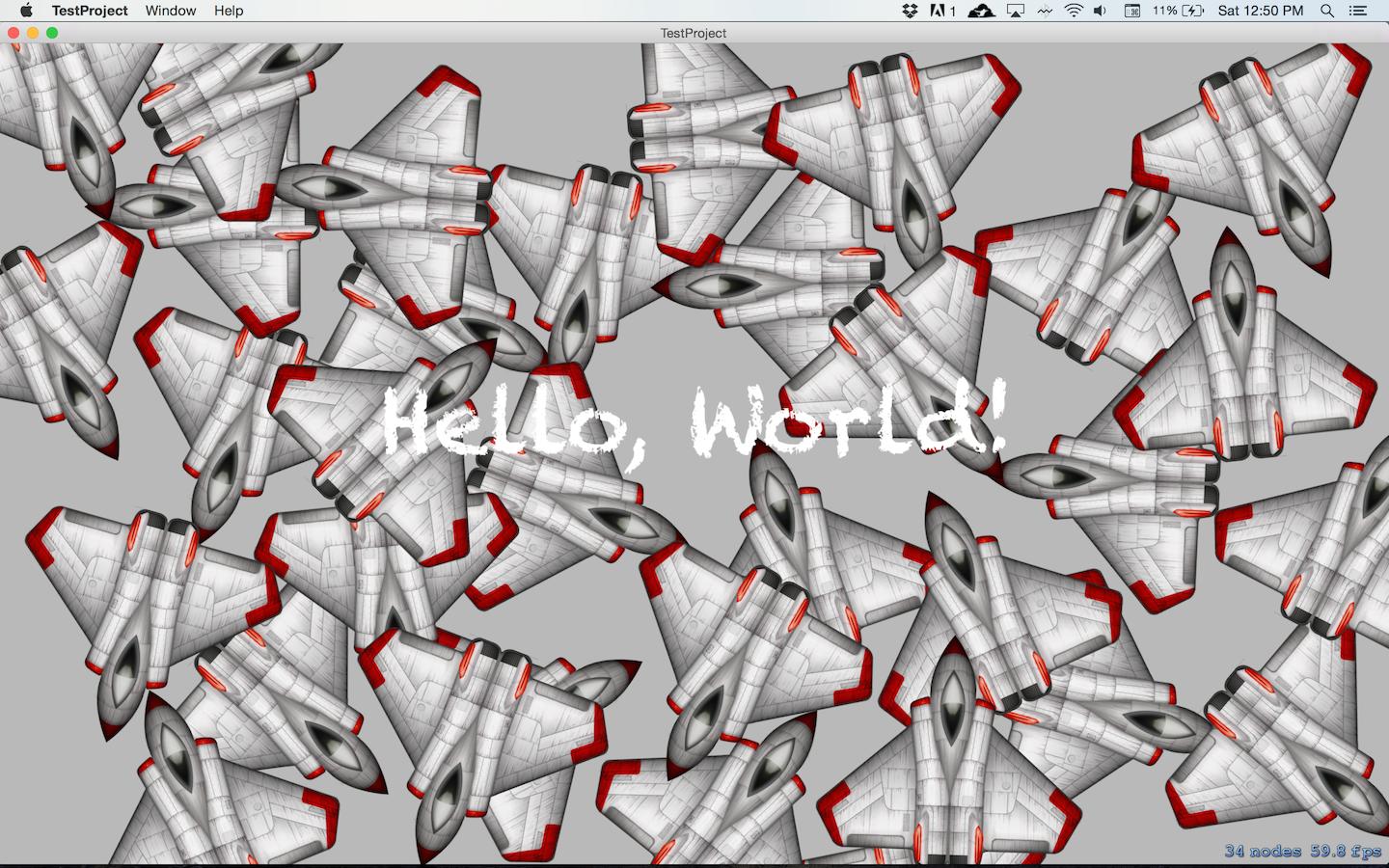Open the AirPlay display menu

point(1016,11)
